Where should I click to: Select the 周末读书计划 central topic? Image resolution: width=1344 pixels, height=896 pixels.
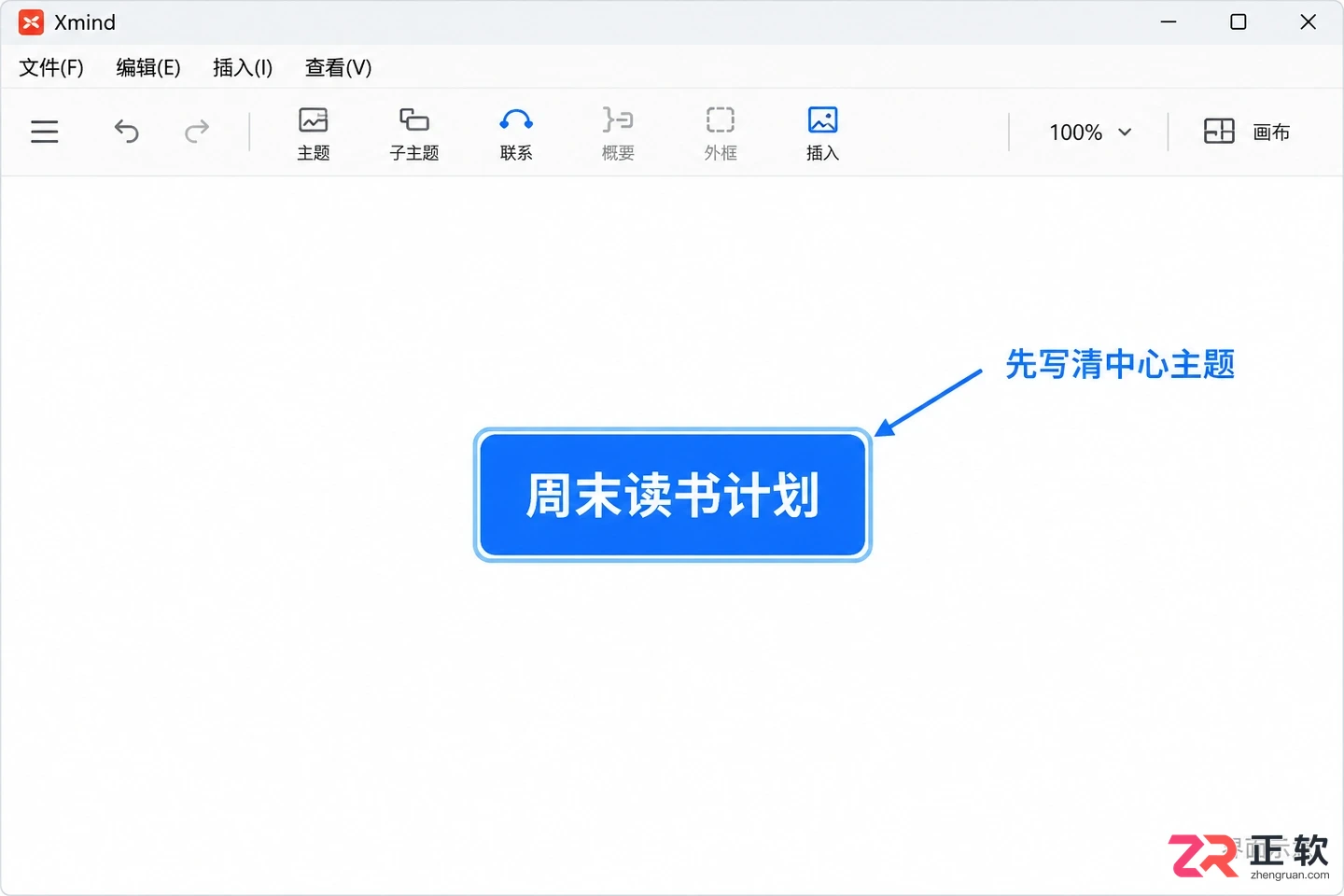tap(673, 495)
